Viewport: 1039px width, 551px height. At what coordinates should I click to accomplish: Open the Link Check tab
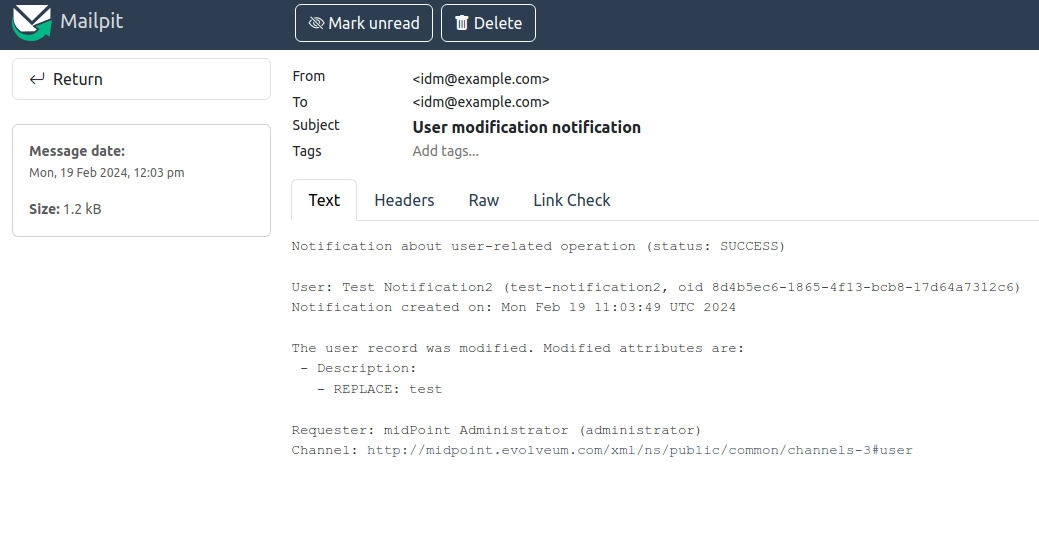(571, 200)
